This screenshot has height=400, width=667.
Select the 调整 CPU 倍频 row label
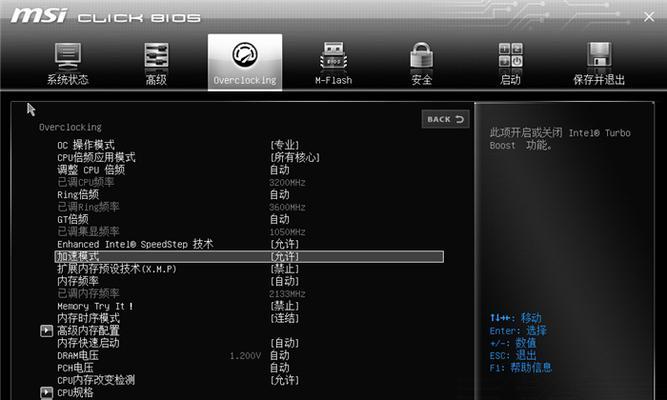[x=91, y=170]
